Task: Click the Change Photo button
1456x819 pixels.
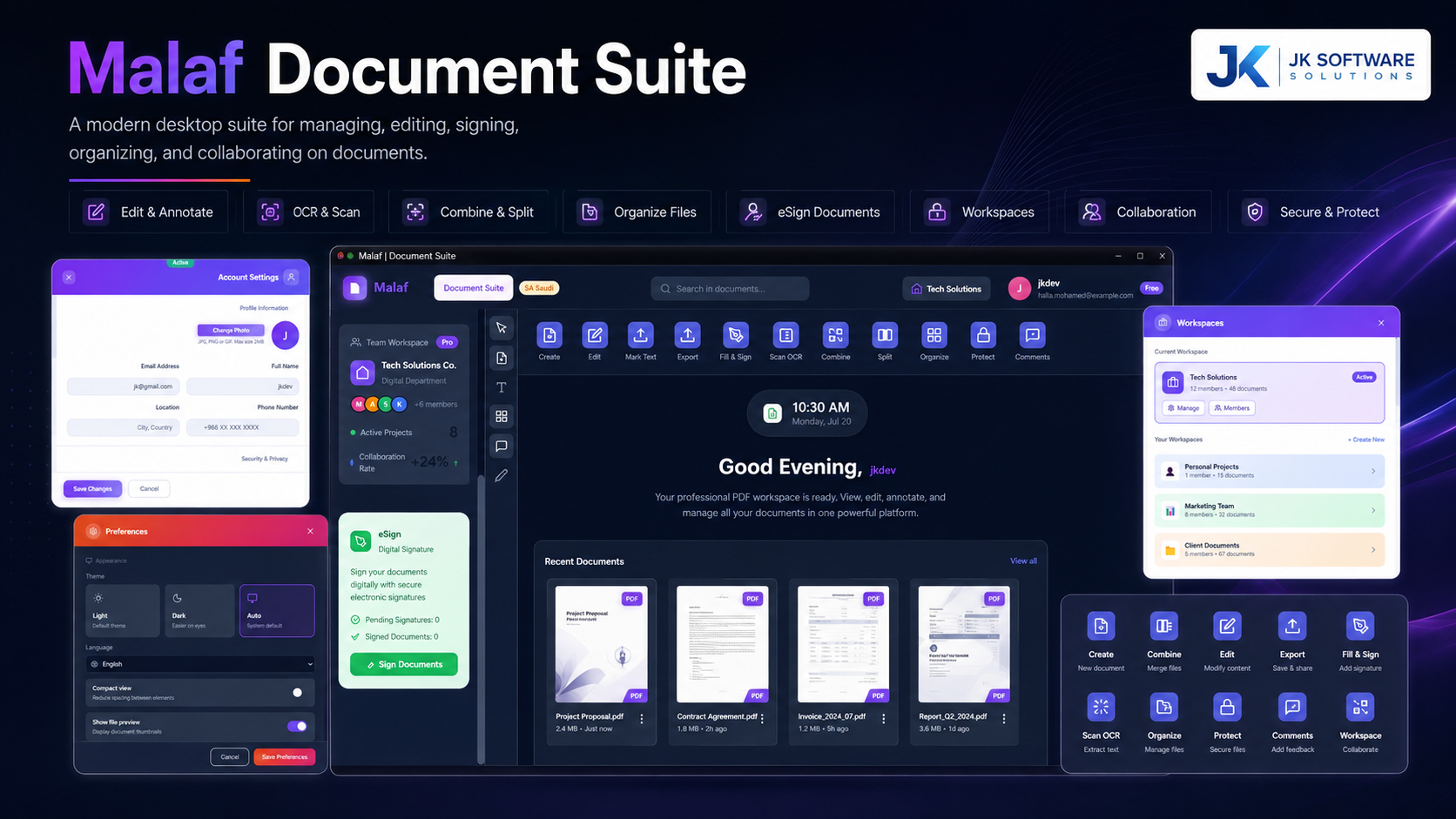Action: (x=231, y=331)
